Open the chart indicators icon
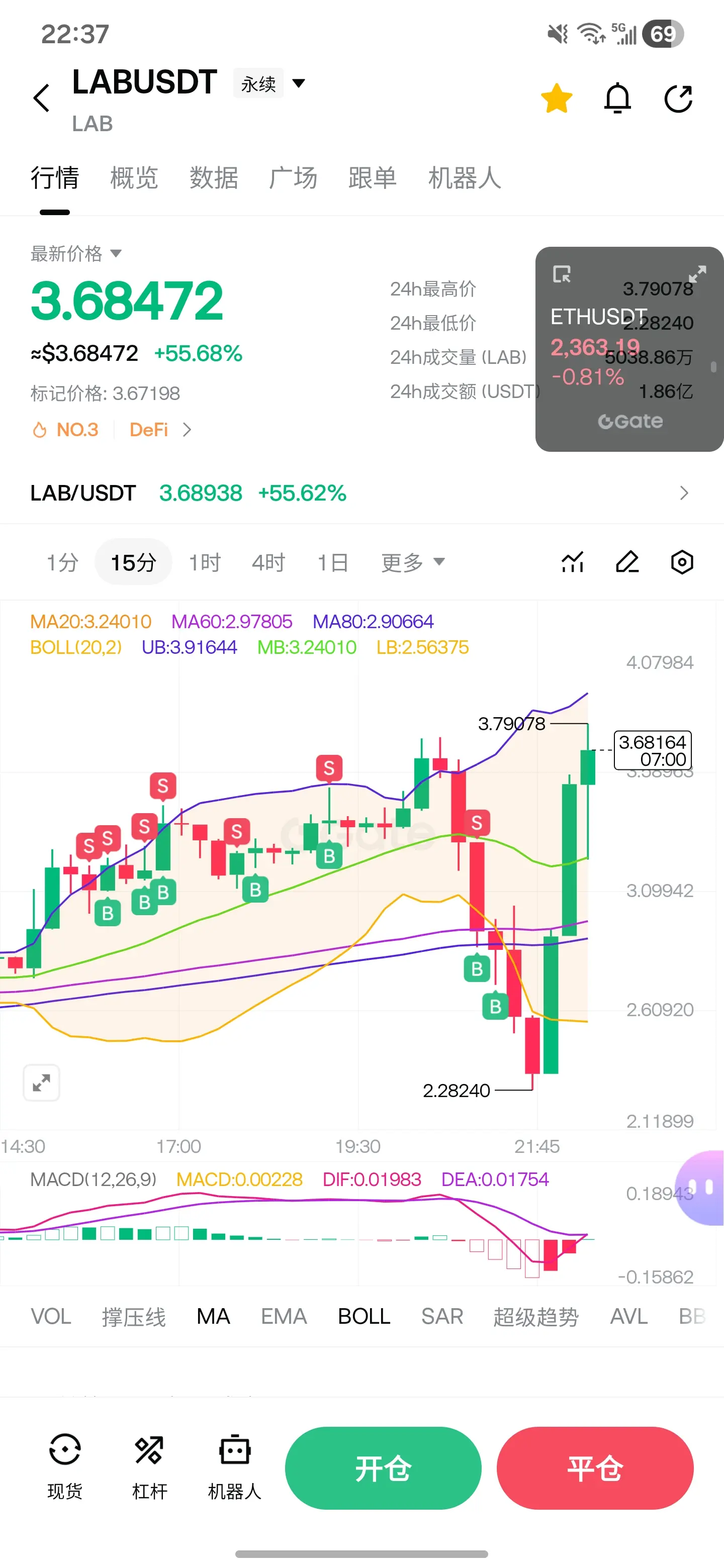724x1568 pixels. point(572,562)
